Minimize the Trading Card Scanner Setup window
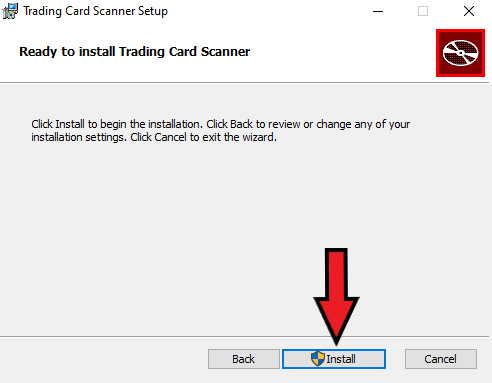This screenshot has height=383, width=492. tap(378, 11)
